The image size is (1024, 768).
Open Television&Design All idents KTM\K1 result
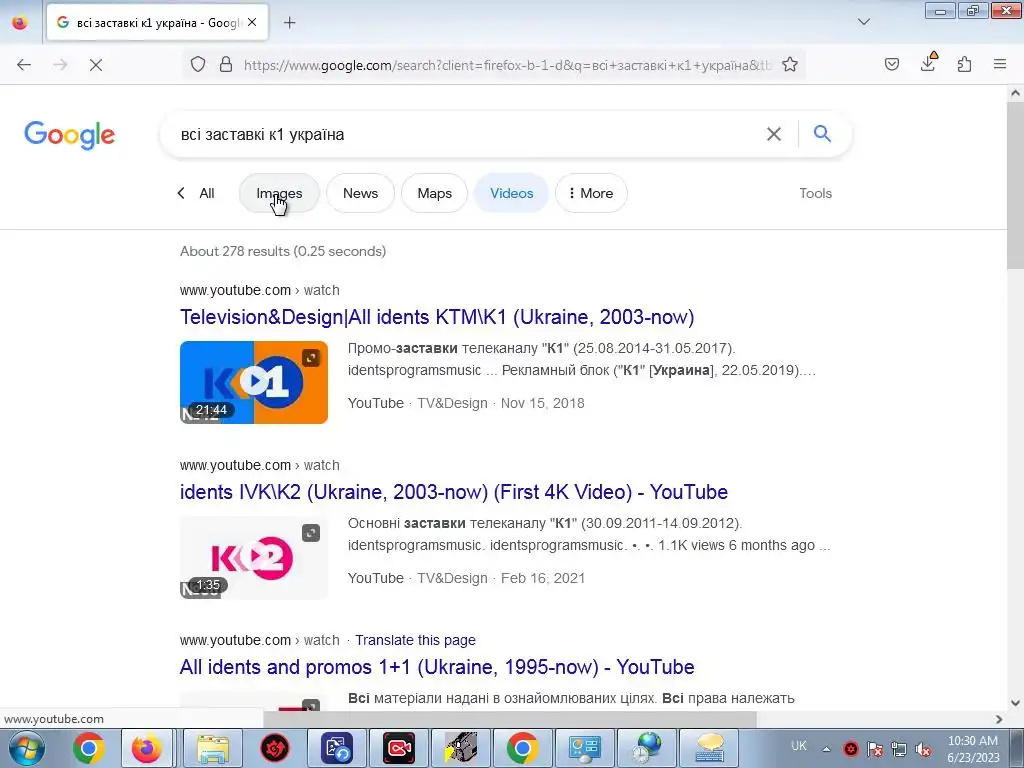437,317
